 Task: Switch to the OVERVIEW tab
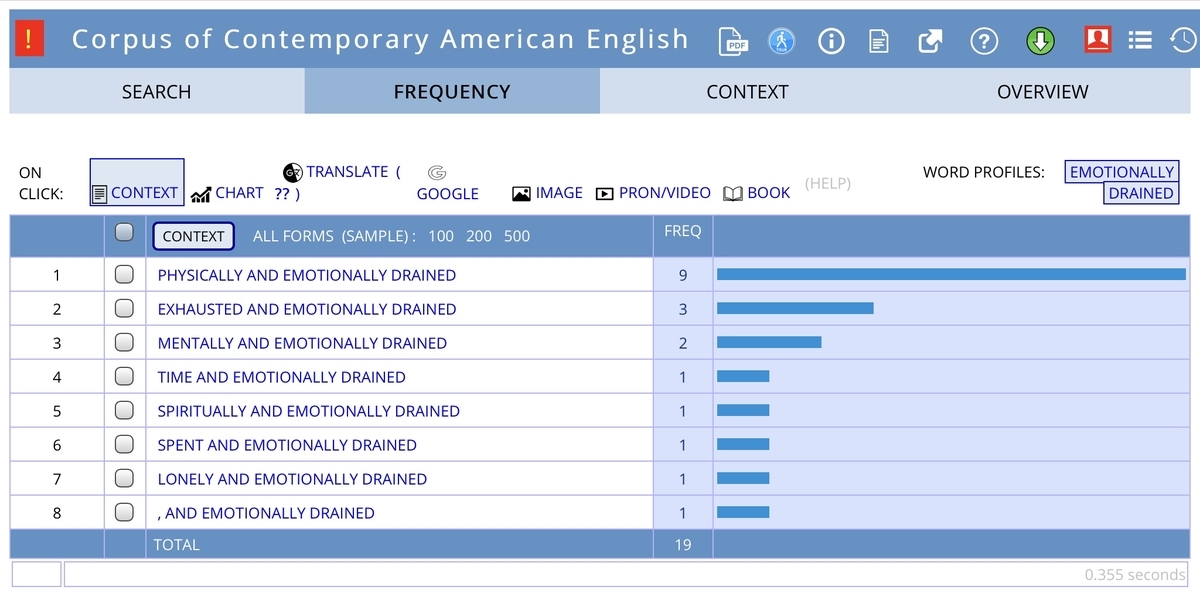point(1042,91)
